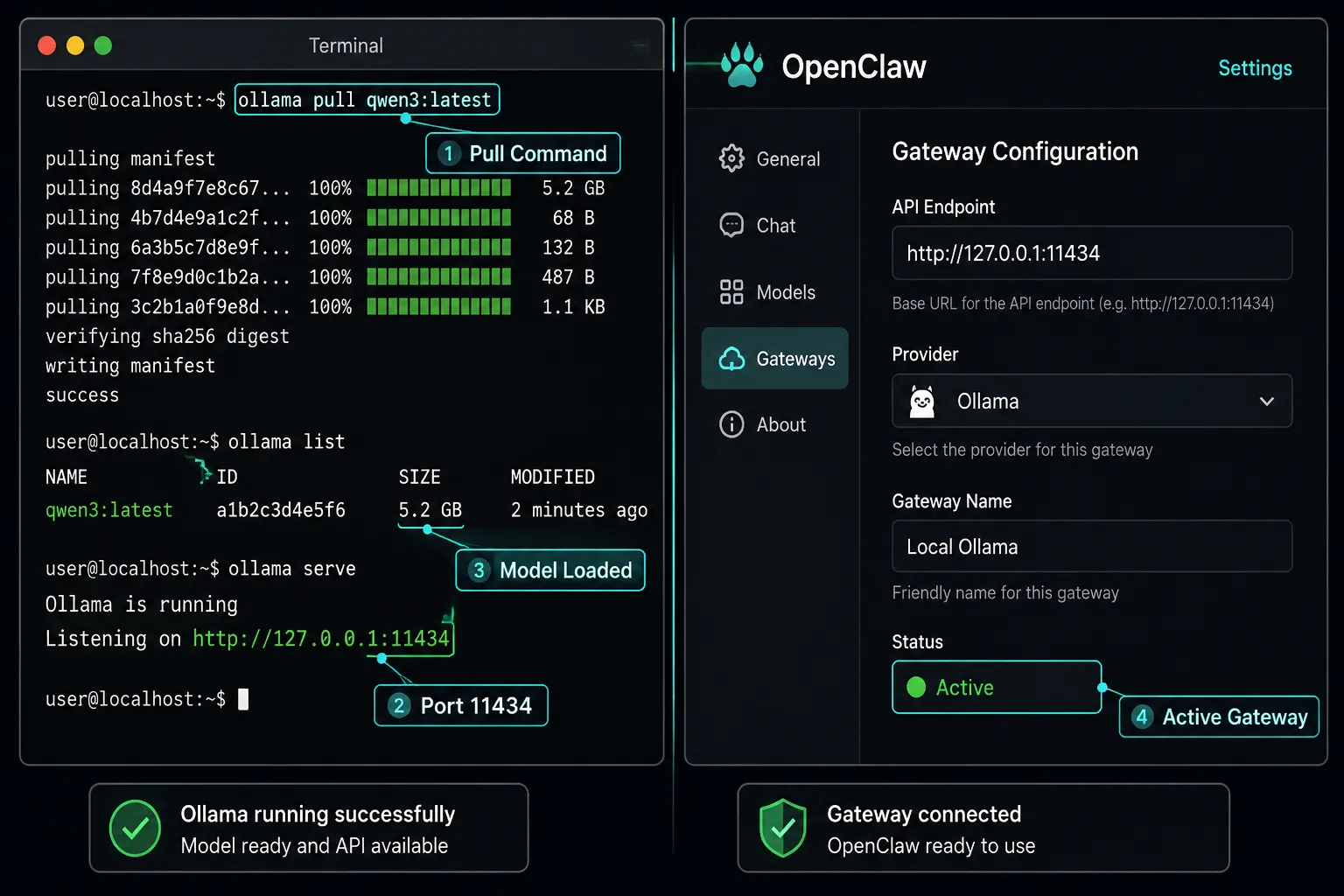Click the Chat bubble icon
This screenshot has width=1344, height=896.
click(x=731, y=225)
